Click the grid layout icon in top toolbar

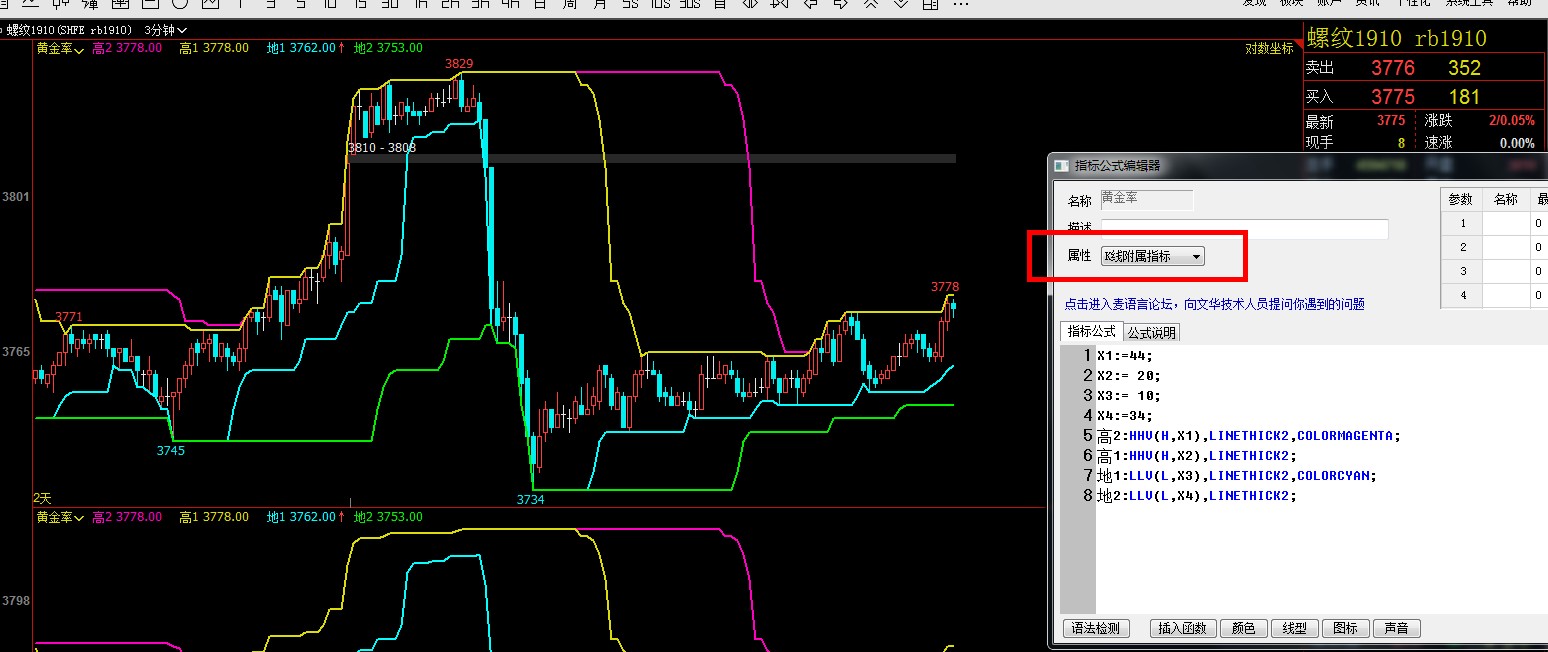point(930,4)
